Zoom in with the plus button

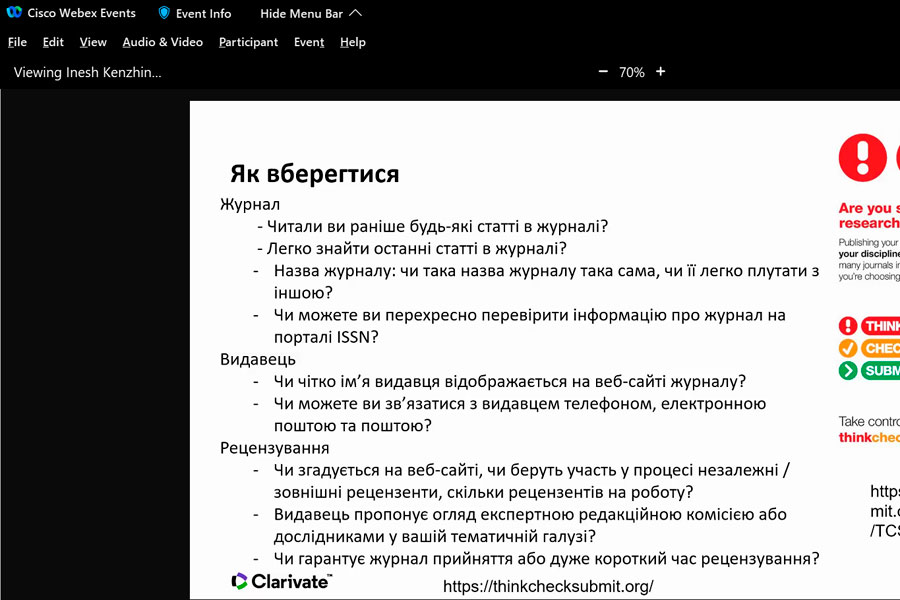click(661, 72)
